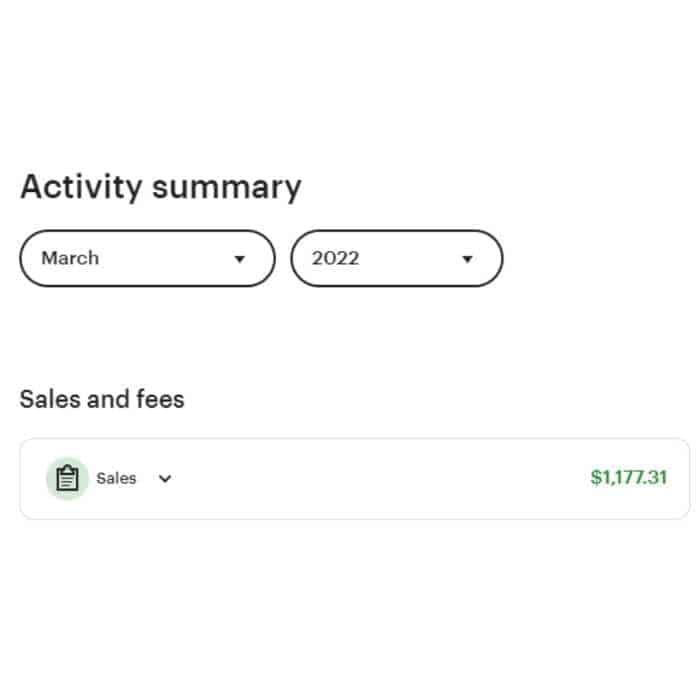This screenshot has width=700, height=700.
Task: Click the "2022" text in year selector
Action: 335,258
